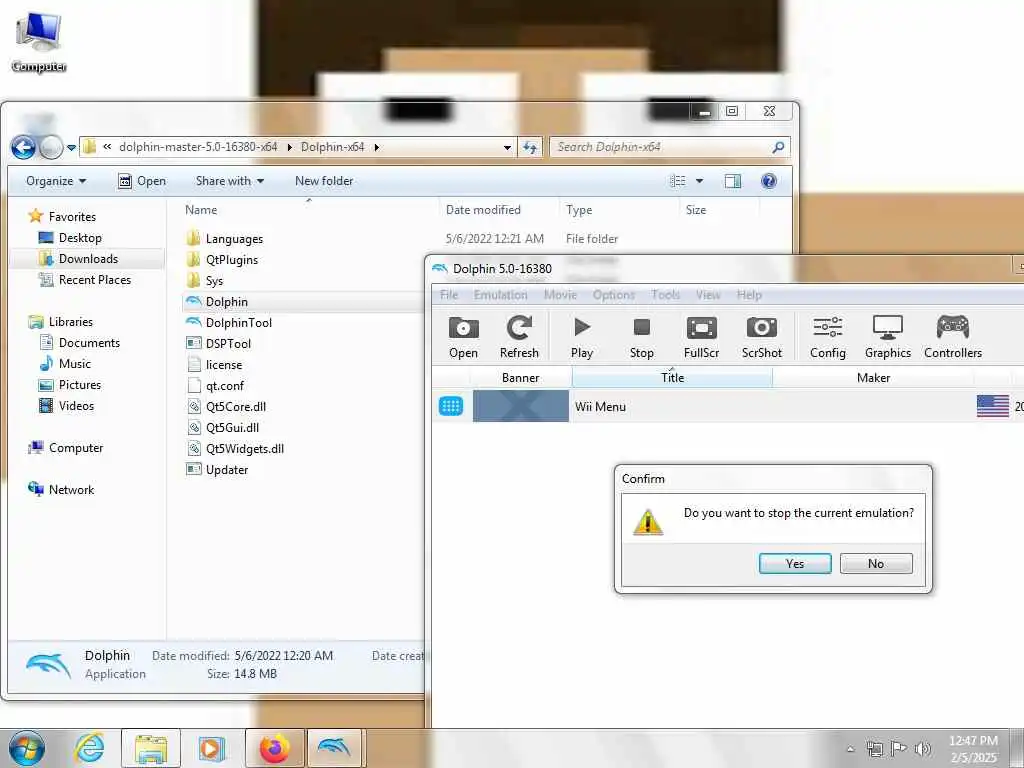Select the DolphinTool file
Screen dimensions: 1024x768
[238, 323]
